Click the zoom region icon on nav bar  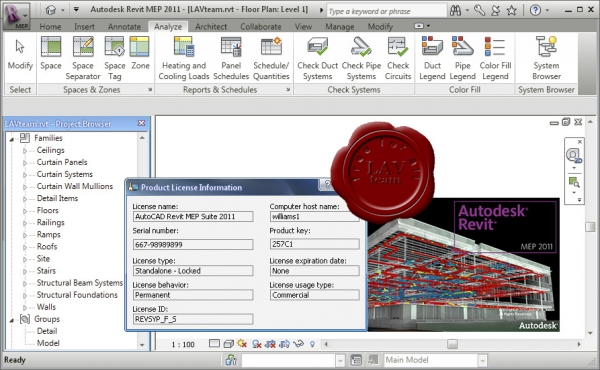[x=574, y=182]
